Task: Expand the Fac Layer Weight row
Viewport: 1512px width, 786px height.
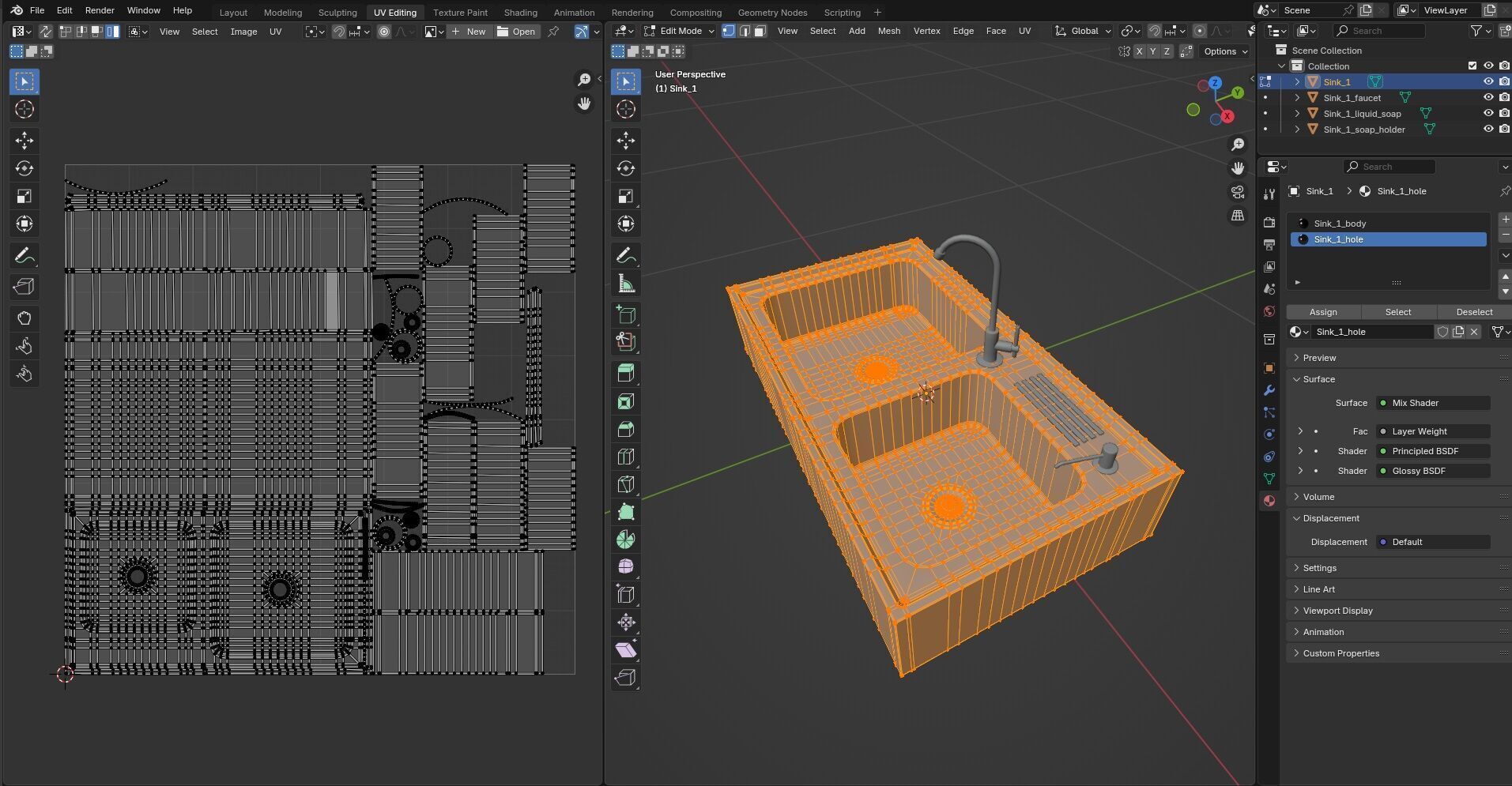Action: click(x=1300, y=431)
